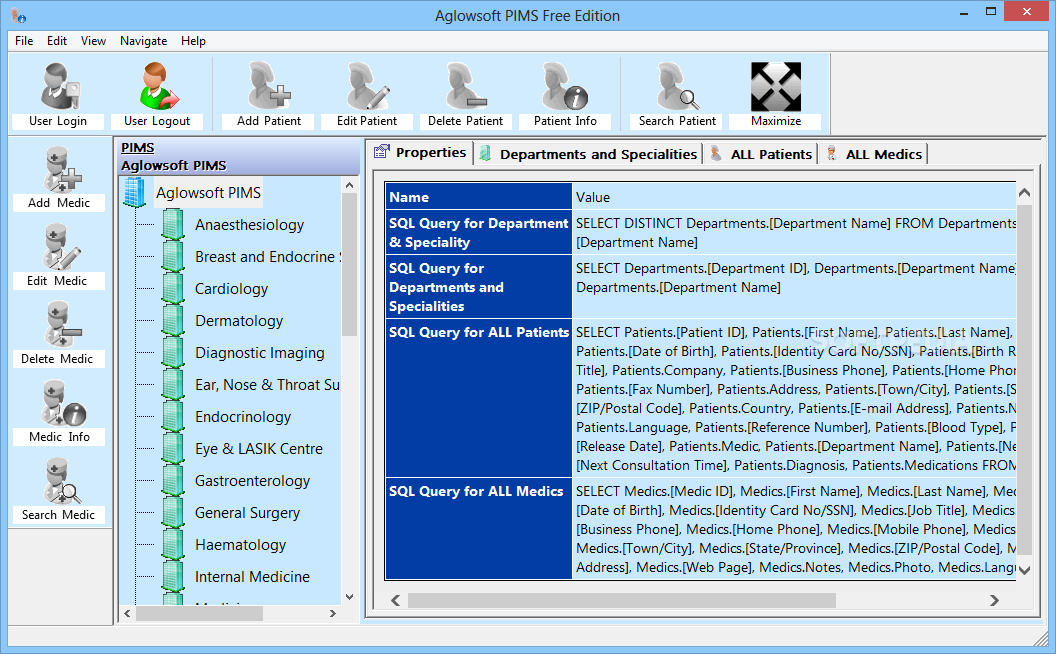Click the Add Medic sidebar icon

(61, 169)
